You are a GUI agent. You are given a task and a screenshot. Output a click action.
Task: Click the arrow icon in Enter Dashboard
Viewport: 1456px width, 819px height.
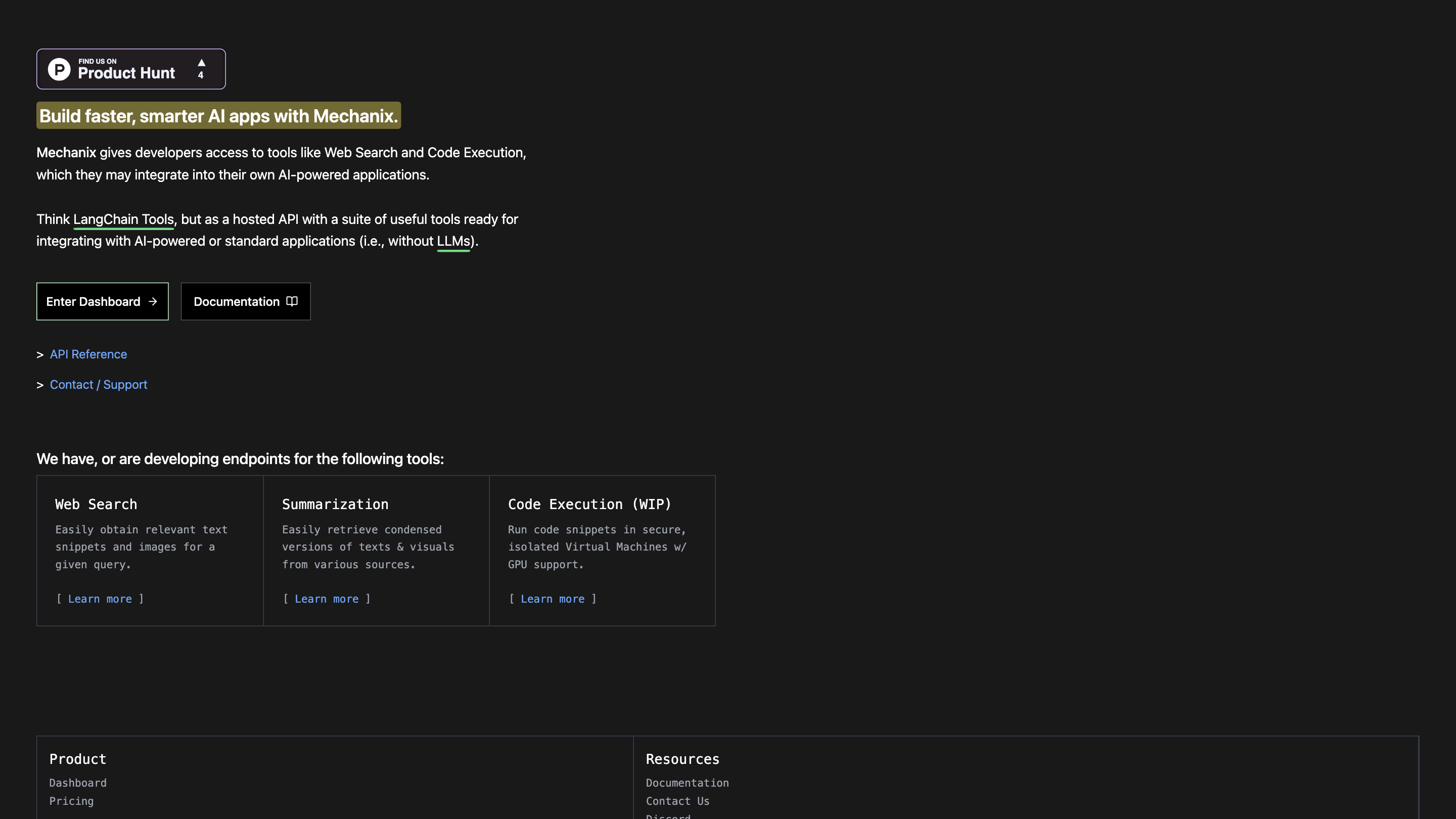click(153, 301)
